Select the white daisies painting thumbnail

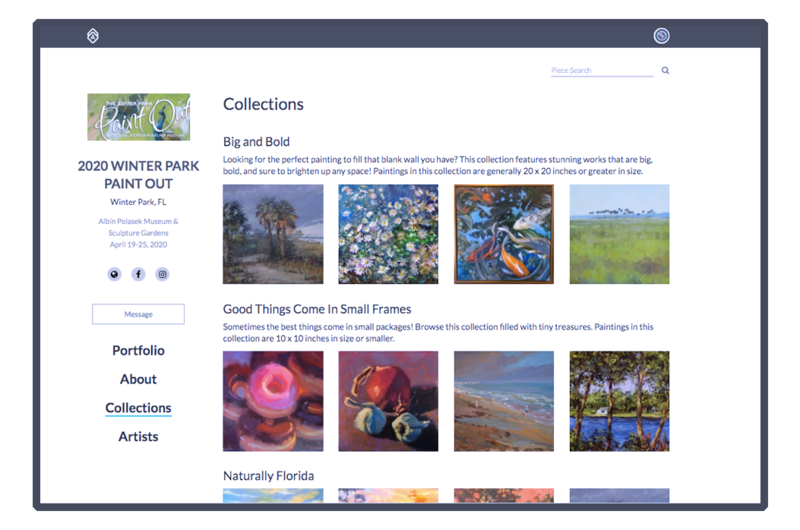click(388, 234)
